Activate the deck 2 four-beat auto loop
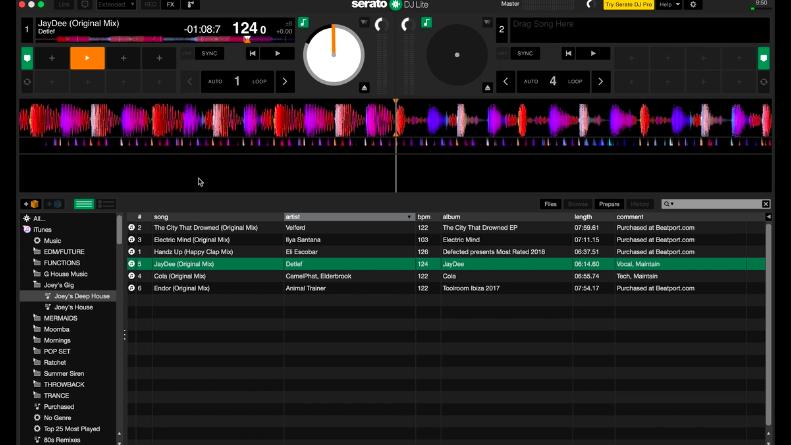791x445 pixels. [553, 82]
